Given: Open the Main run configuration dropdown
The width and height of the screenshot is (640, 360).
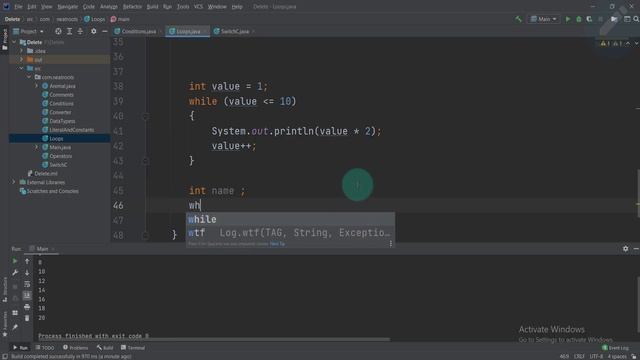Looking at the screenshot, I should pos(544,19).
